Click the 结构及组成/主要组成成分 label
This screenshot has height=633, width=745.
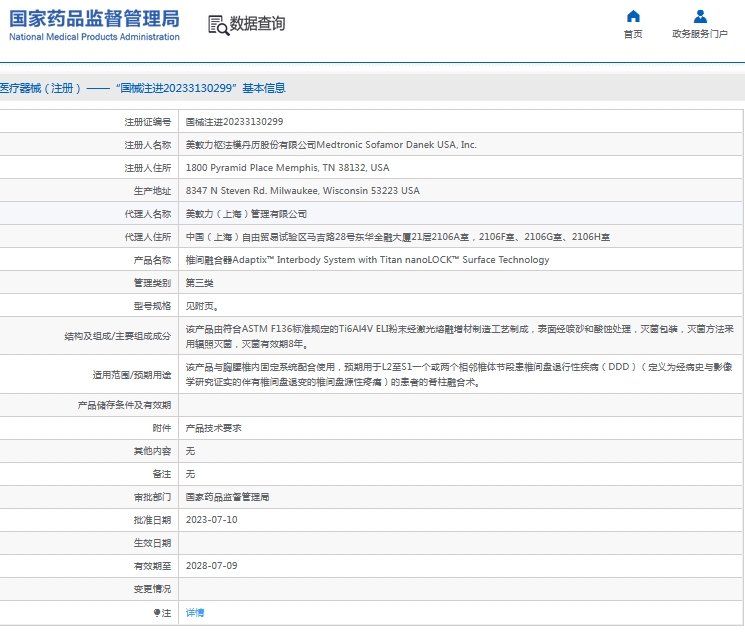tap(117, 336)
